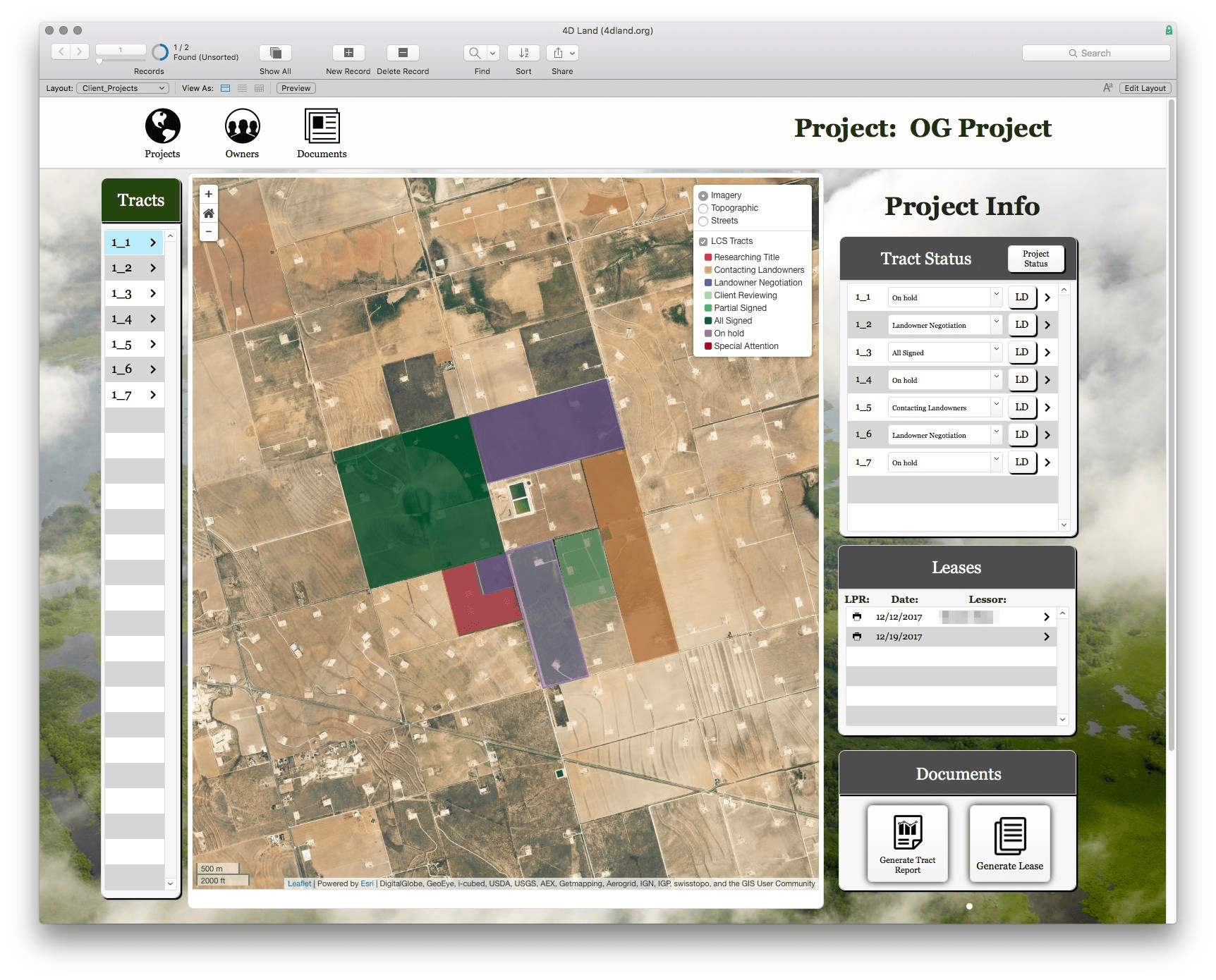Click the Show All toolbar icon

click(276, 53)
